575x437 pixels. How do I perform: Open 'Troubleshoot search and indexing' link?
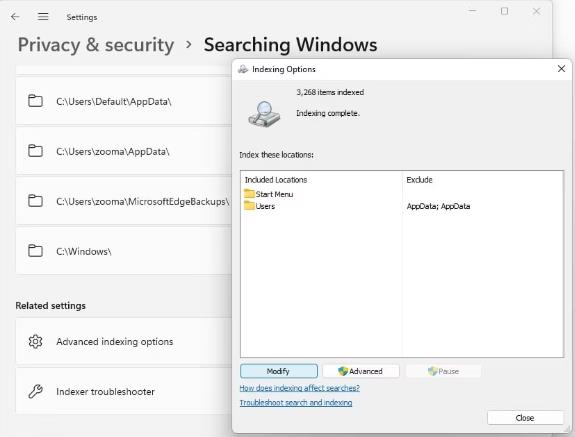296,403
